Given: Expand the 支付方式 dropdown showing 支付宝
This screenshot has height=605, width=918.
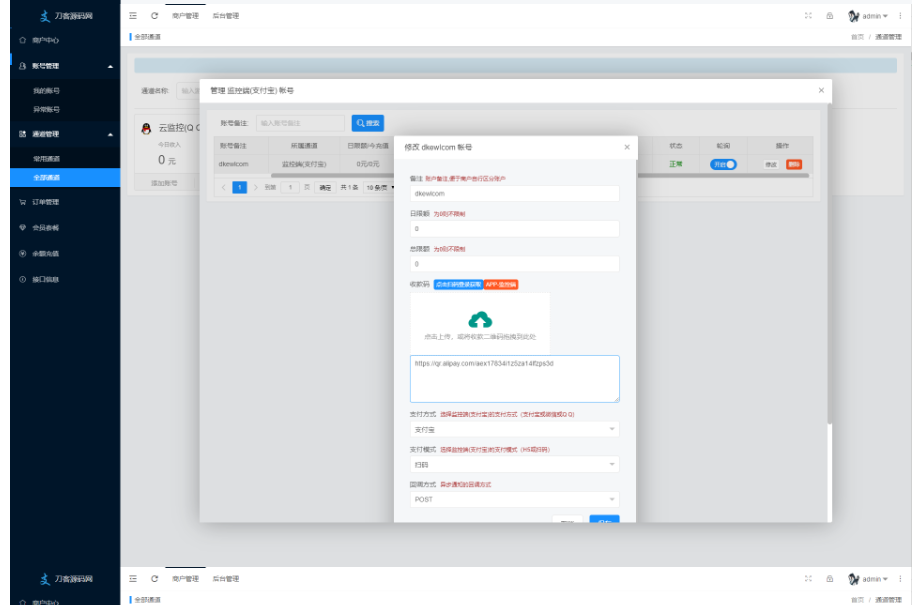Looking at the screenshot, I should tap(514, 430).
